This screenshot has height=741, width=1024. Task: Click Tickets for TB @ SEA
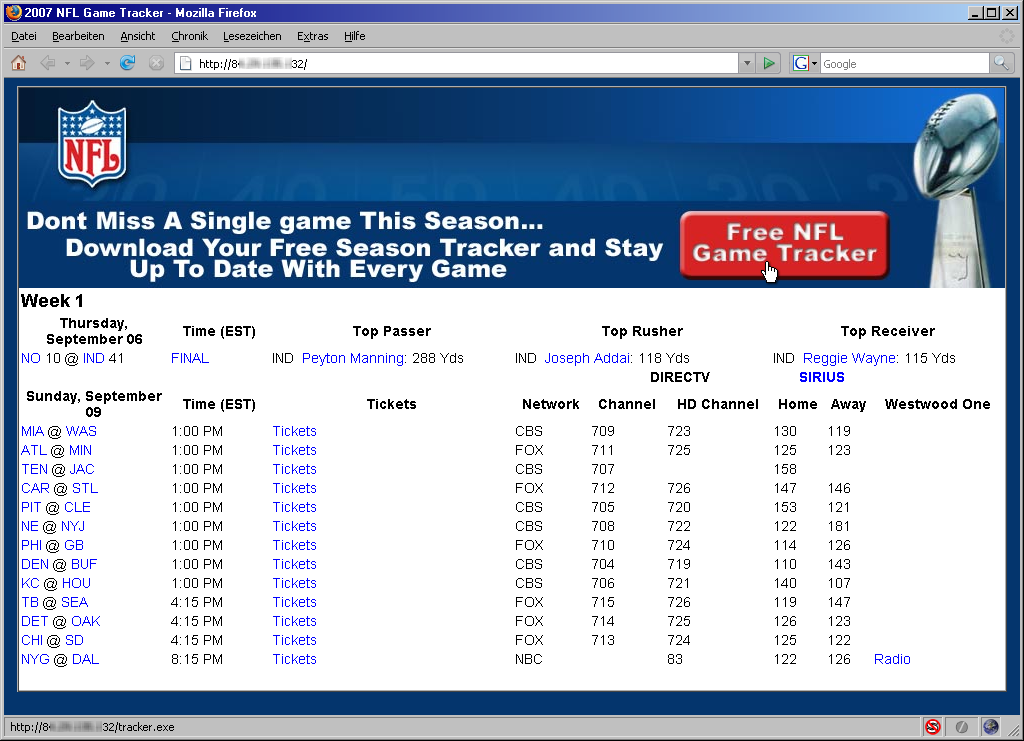click(x=295, y=601)
